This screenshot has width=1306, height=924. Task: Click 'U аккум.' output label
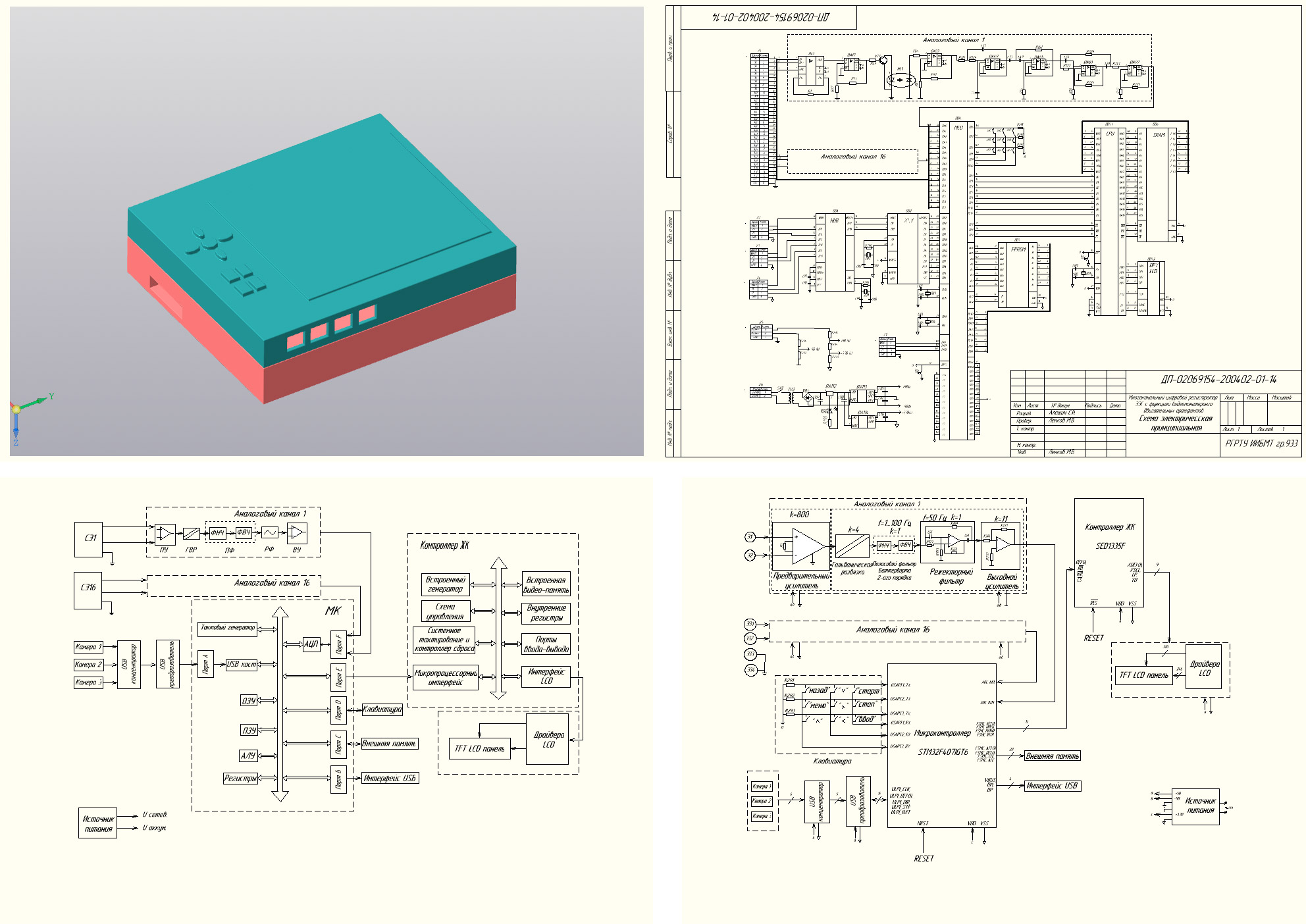pyautogui.click(x=155, y=828)
